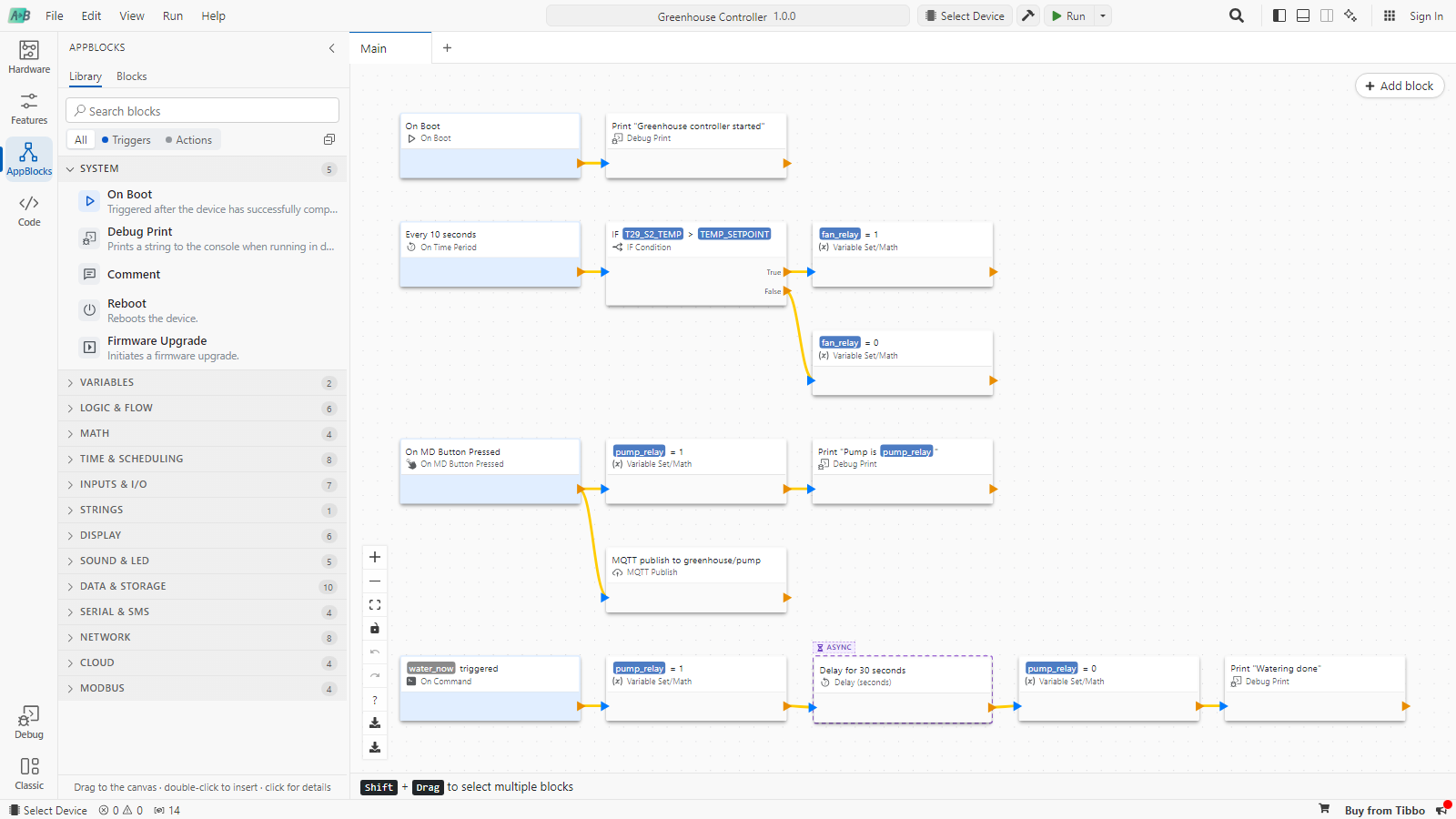
Task: Open the Debug panel in sidebar
Action: coord(29,723)
